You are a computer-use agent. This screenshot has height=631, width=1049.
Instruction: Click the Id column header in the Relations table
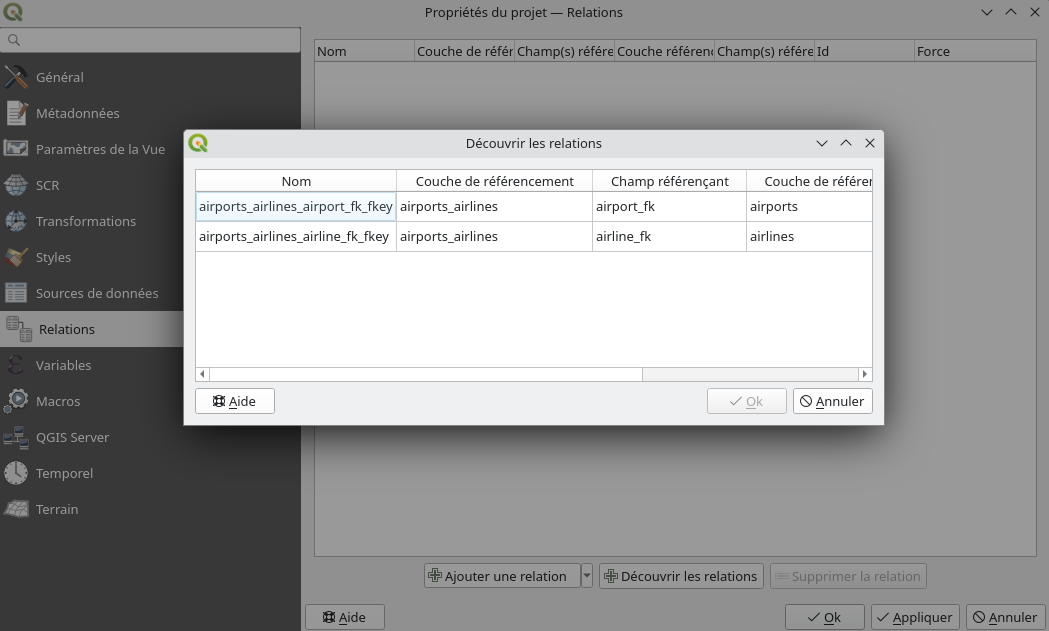pos(864,52)
